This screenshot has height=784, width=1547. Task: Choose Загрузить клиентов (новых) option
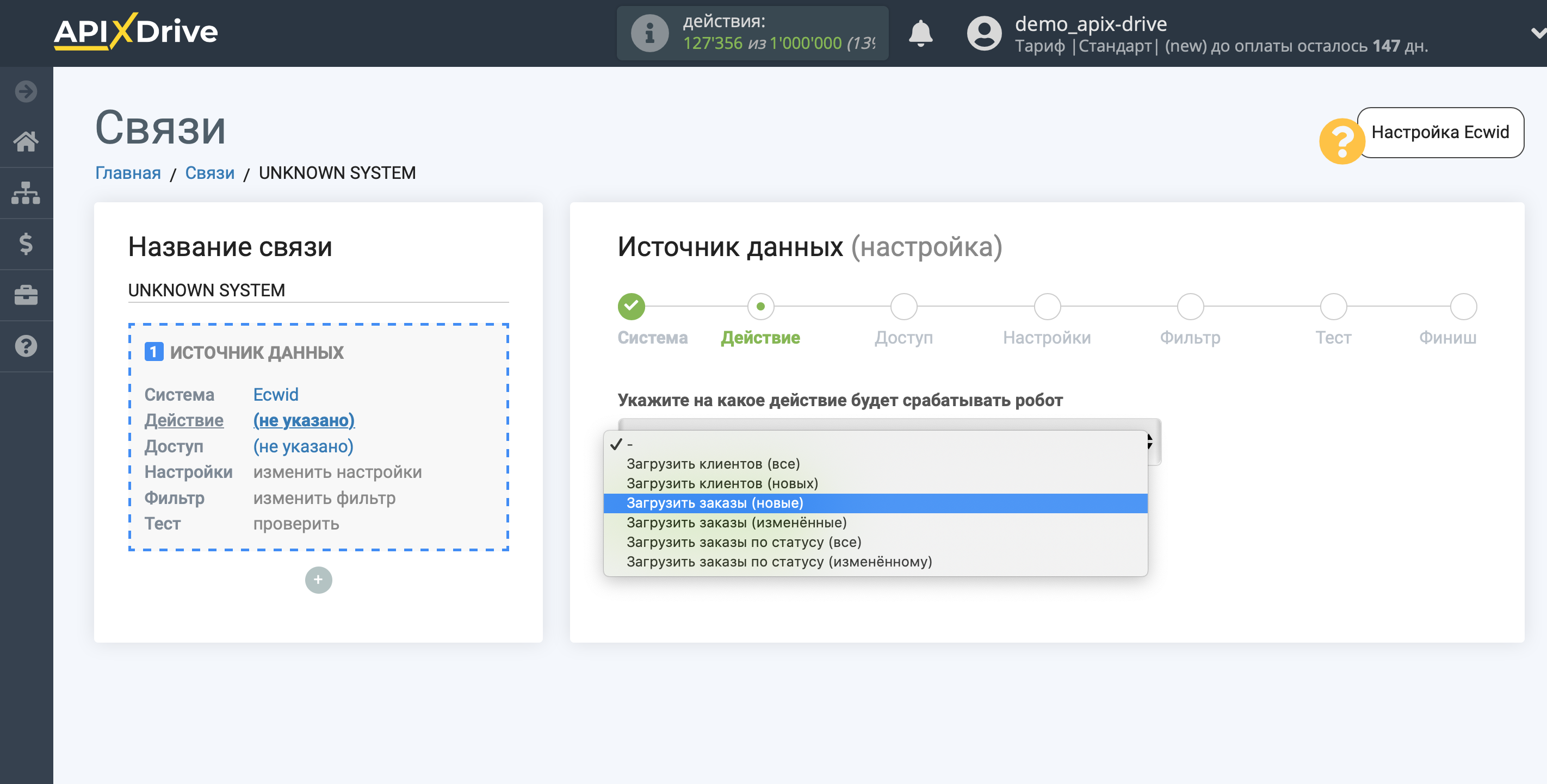click(x=875, y=483)
